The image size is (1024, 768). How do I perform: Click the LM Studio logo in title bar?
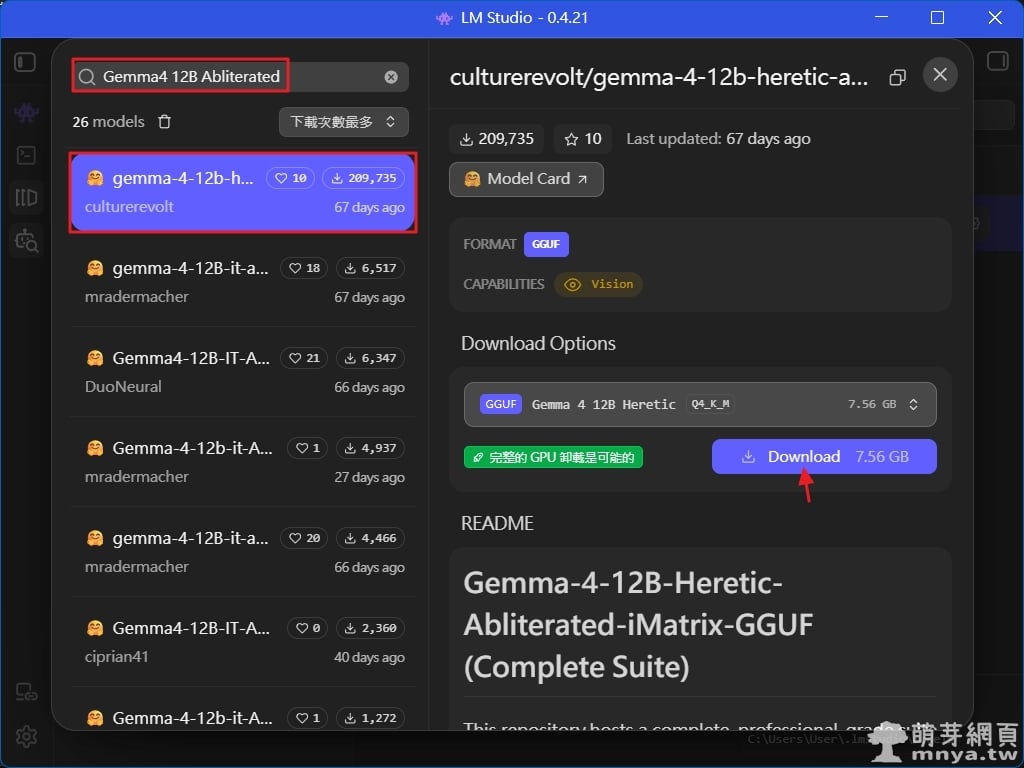(444, 18)
